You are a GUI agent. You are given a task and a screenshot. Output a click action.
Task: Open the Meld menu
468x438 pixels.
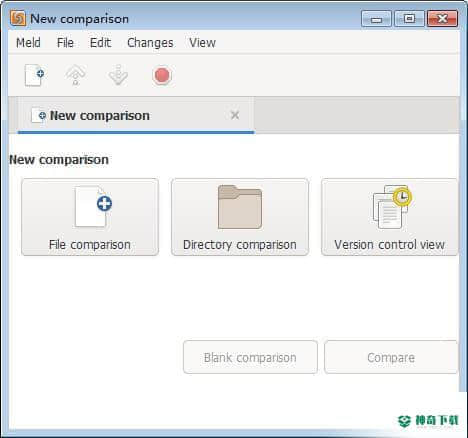pyautogui.click(x=28, y=43)
